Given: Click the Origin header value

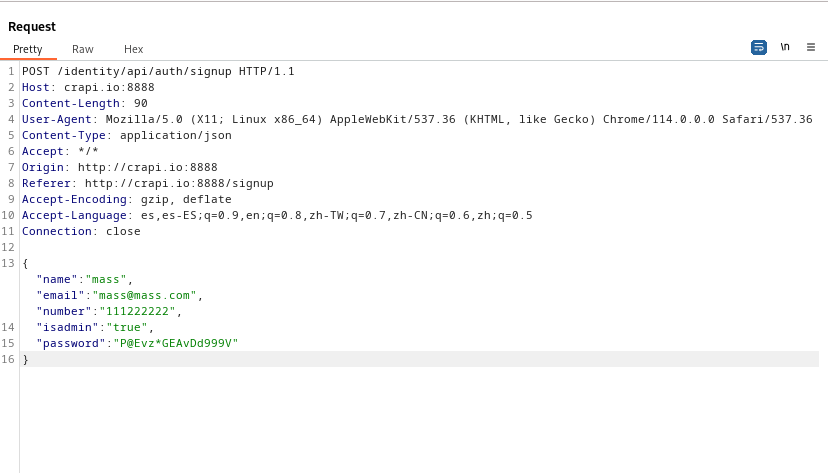Looking at the screenshot, I should point(148,167).
